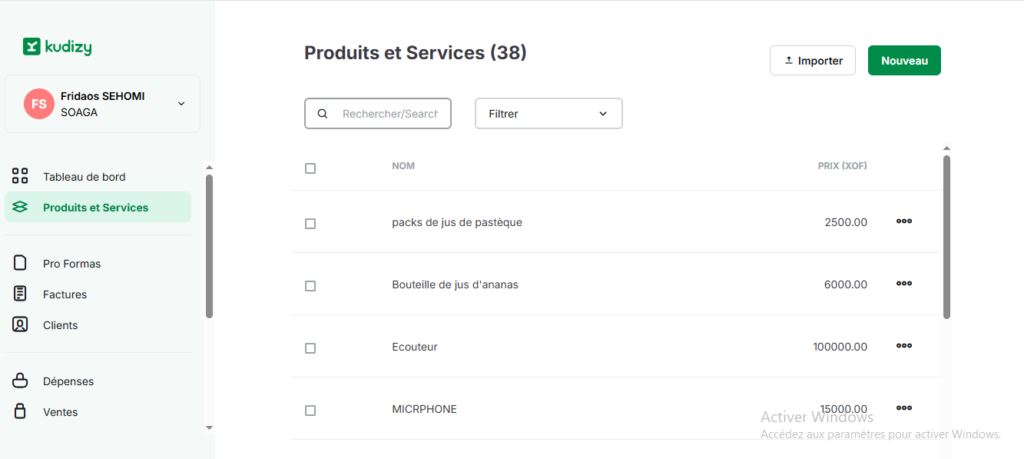
Task: Check the packs de jus de pastèque box
Action: pos(310,223)
